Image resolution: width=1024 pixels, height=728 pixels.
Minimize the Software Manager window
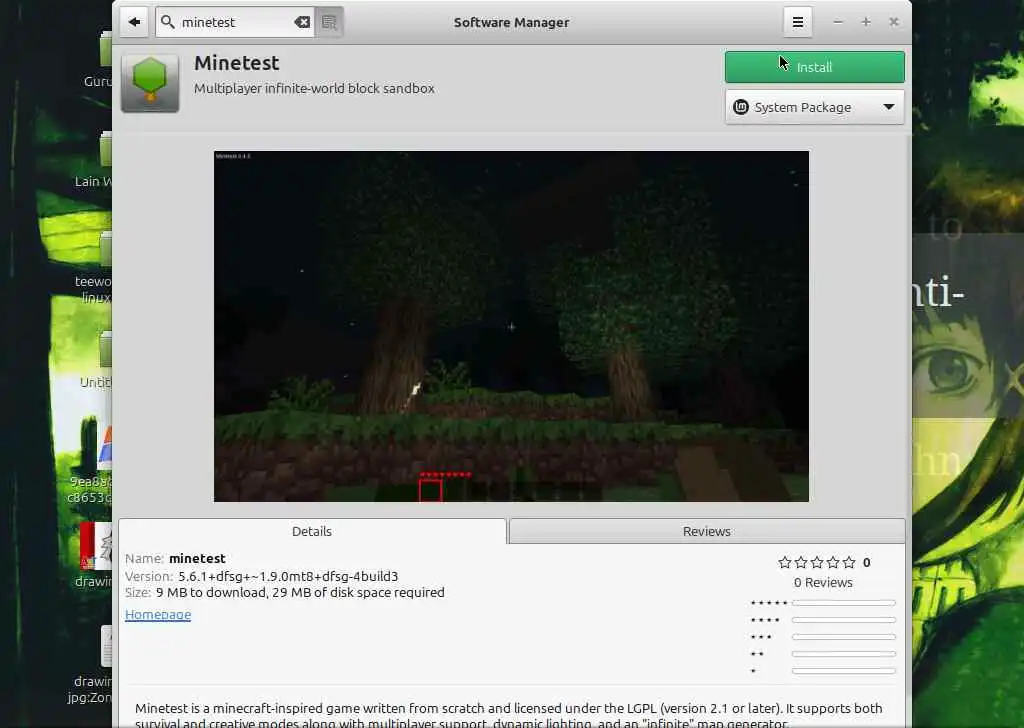coord(838,22)
